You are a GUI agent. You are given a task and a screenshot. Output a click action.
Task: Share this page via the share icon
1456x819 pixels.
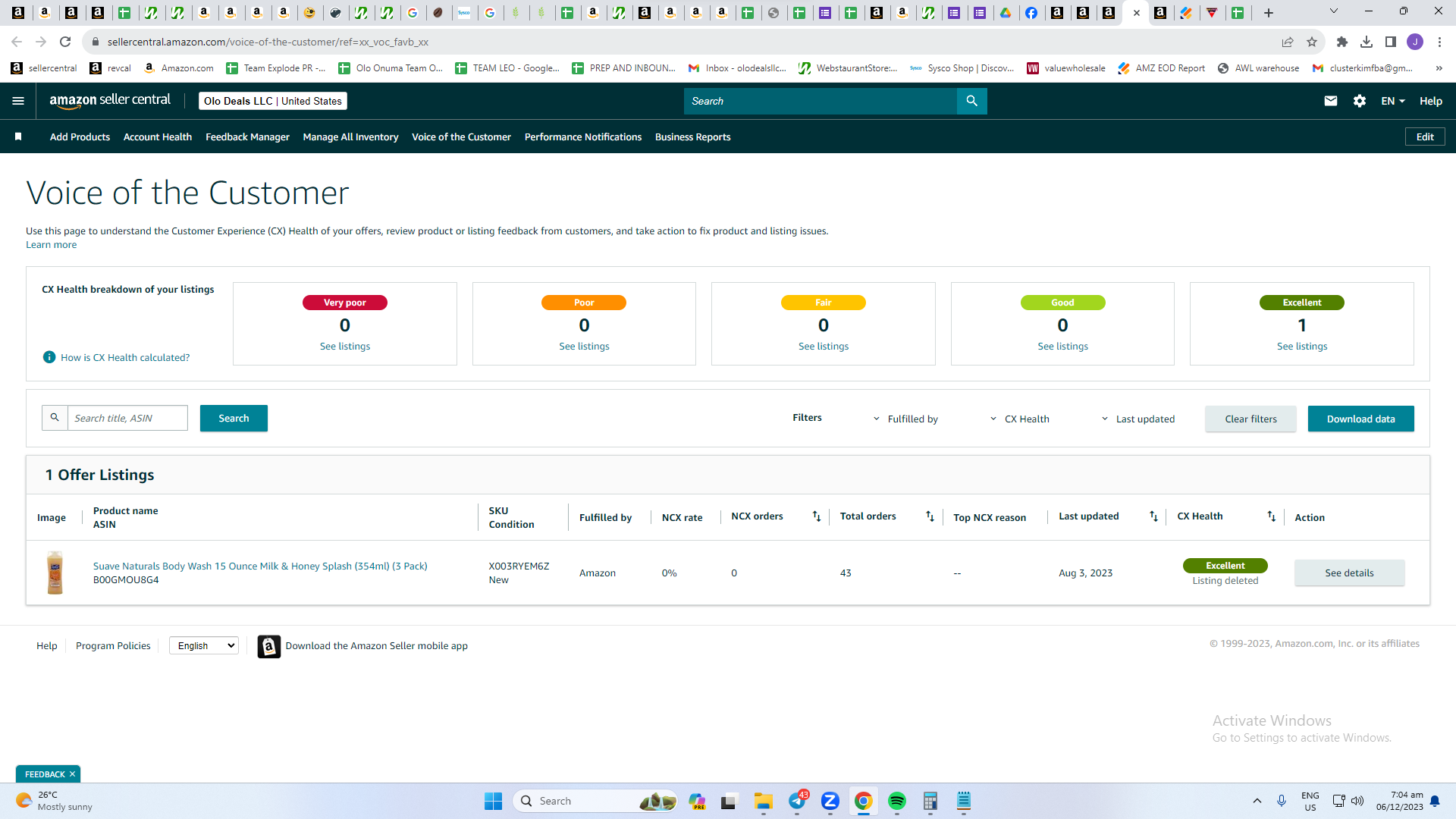point(1288,42)
